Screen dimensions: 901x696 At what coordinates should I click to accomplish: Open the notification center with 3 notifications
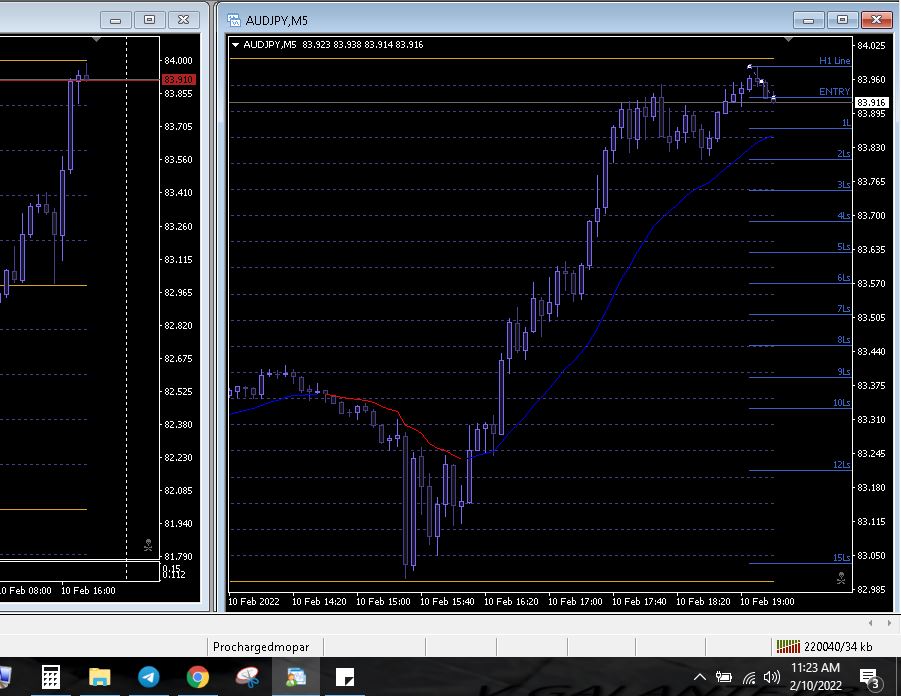869,678
